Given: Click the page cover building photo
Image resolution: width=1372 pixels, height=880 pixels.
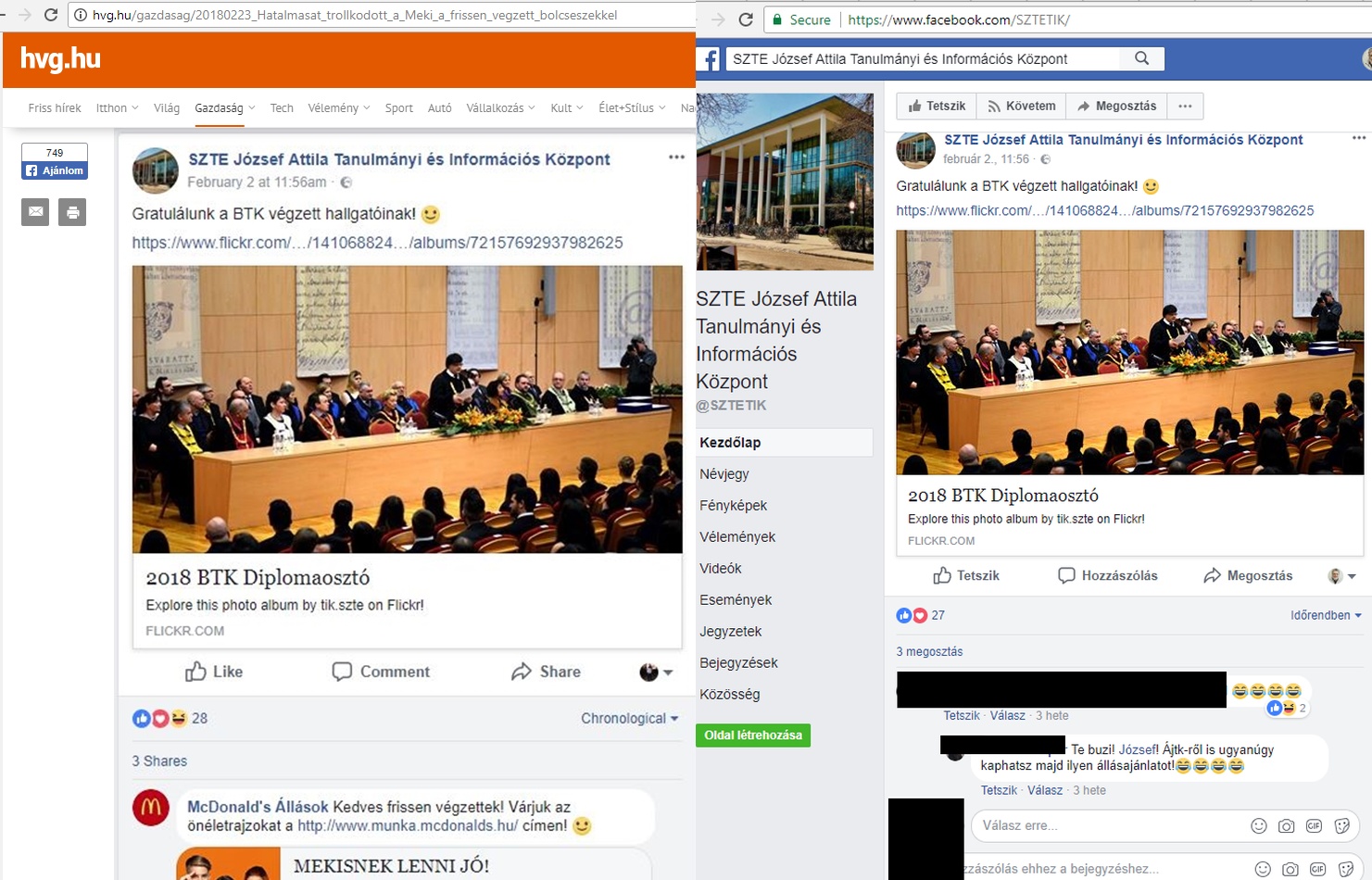Looking at the screenshot, I should pos(785,182).
